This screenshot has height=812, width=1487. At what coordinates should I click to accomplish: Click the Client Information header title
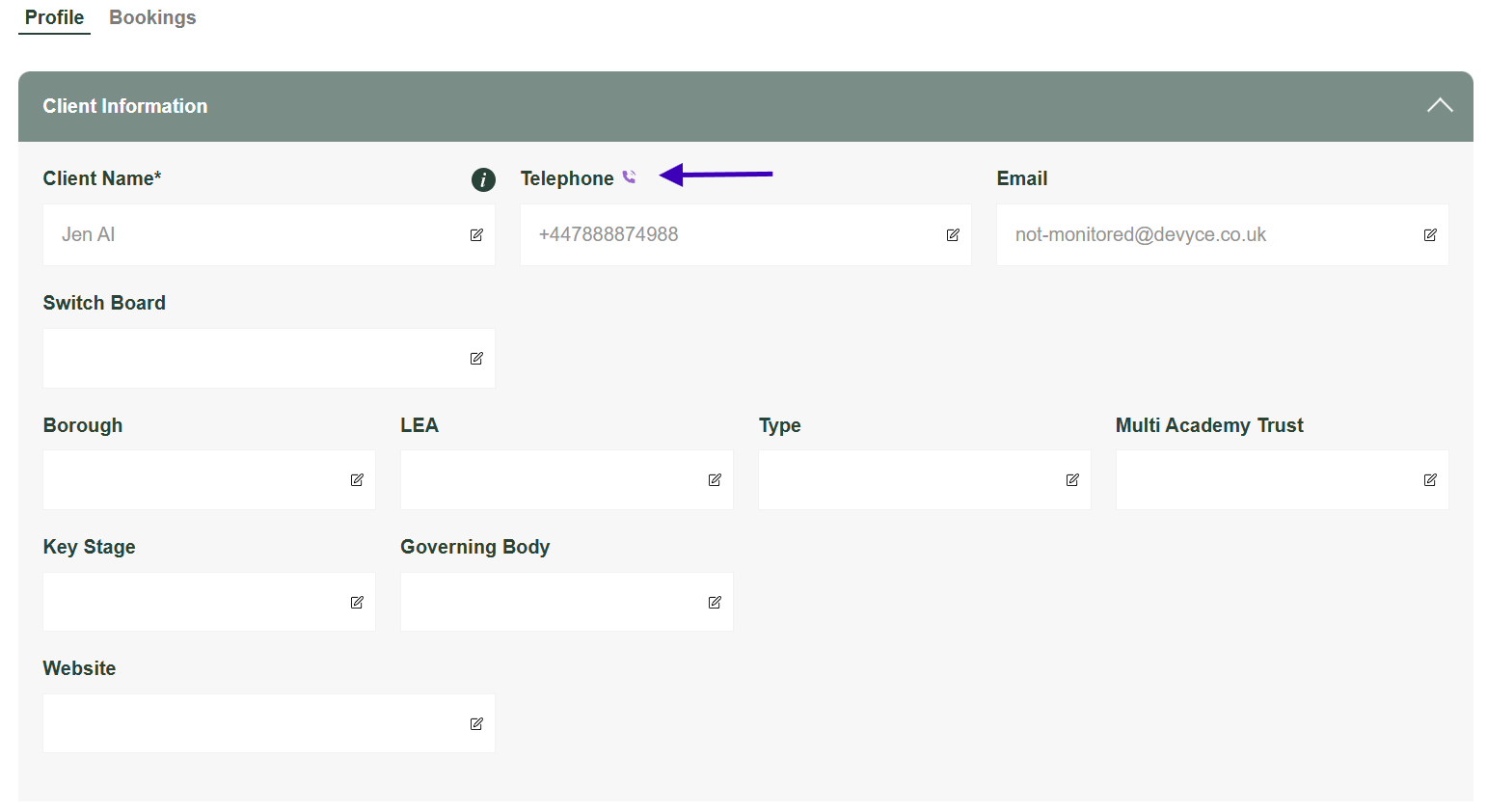[x=125, y=106]
